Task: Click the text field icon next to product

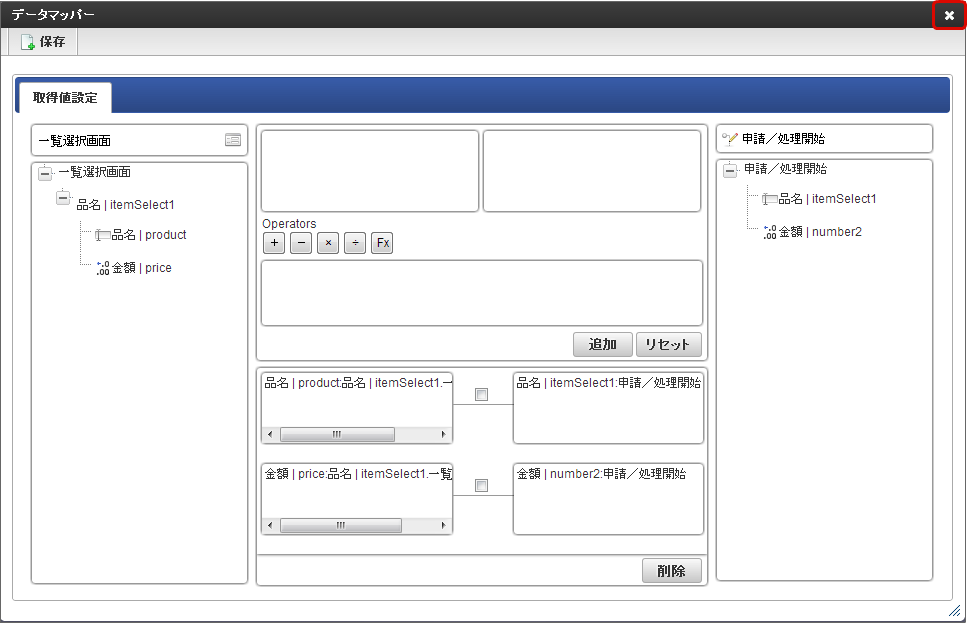Action: pos(102,235)
